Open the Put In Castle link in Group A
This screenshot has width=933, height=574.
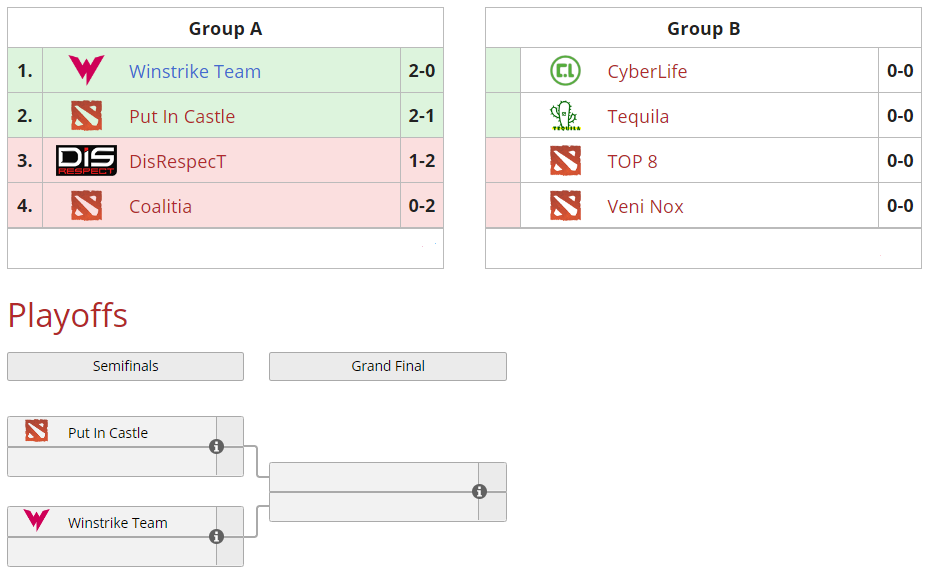tap(182, 117)
